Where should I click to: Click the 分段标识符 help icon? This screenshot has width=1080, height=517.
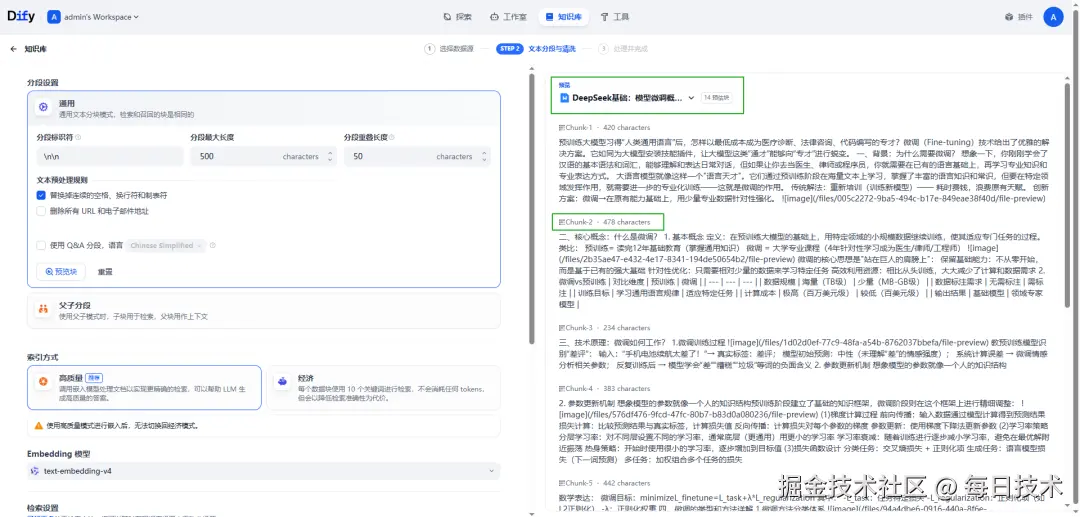tap(78, 137)
